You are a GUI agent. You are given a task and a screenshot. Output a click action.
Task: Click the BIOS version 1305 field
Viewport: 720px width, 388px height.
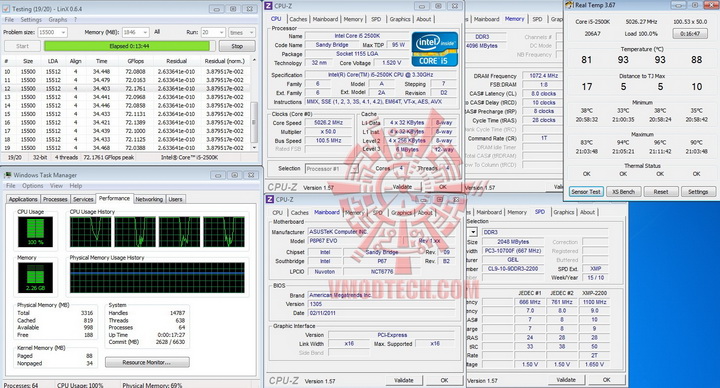pos(381,304)
